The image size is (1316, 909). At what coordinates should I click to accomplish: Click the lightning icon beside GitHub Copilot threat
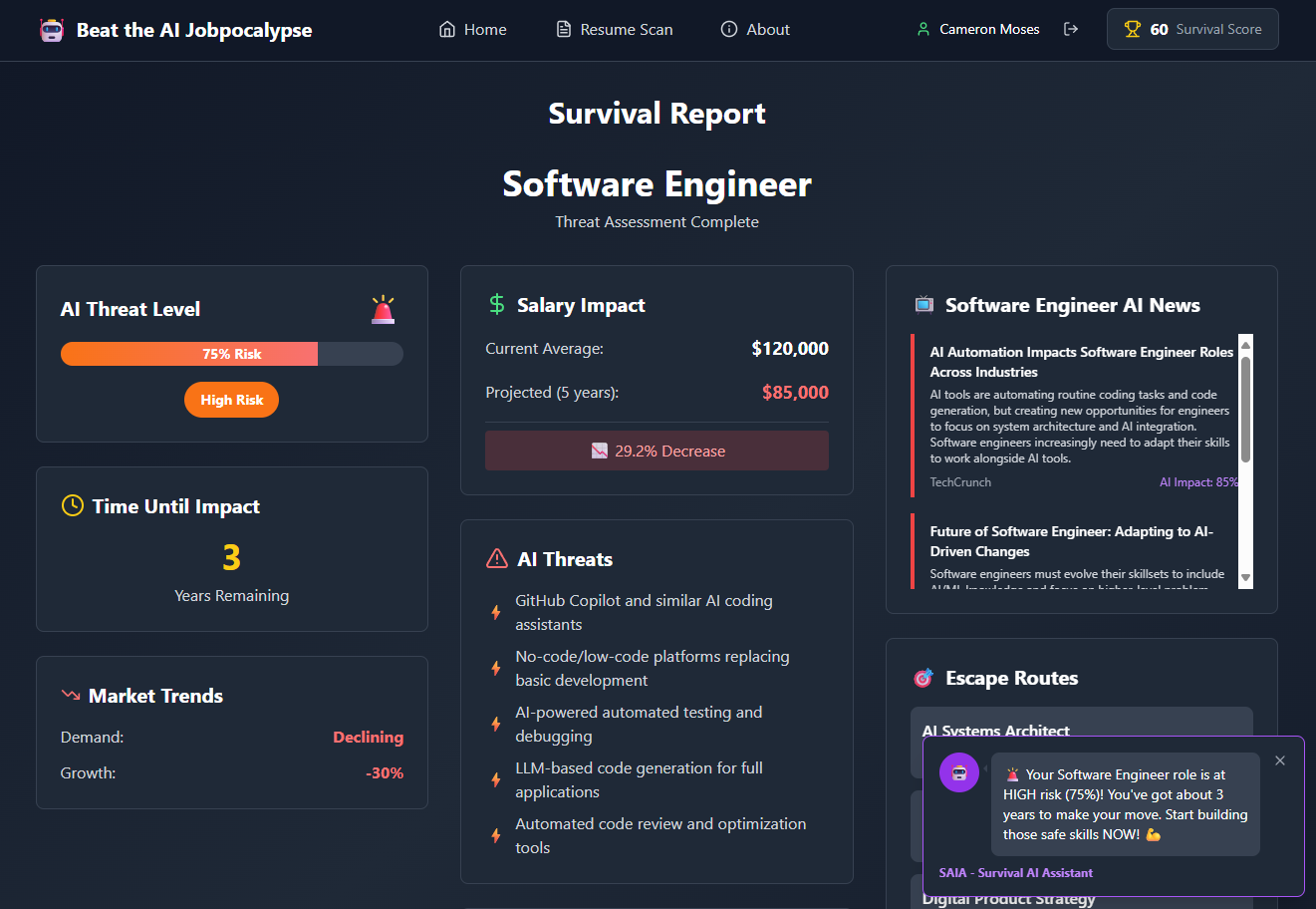[x=496, y=612]
